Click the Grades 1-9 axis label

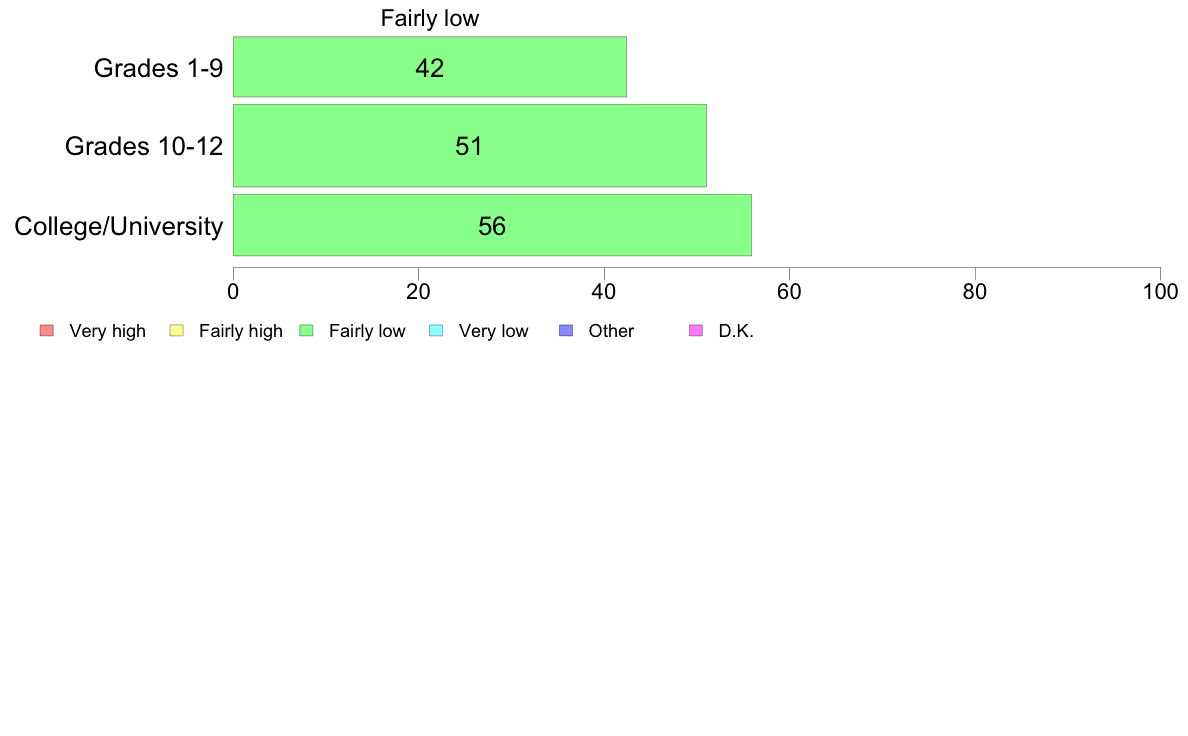pyautogui.click(x=158, y=68)
